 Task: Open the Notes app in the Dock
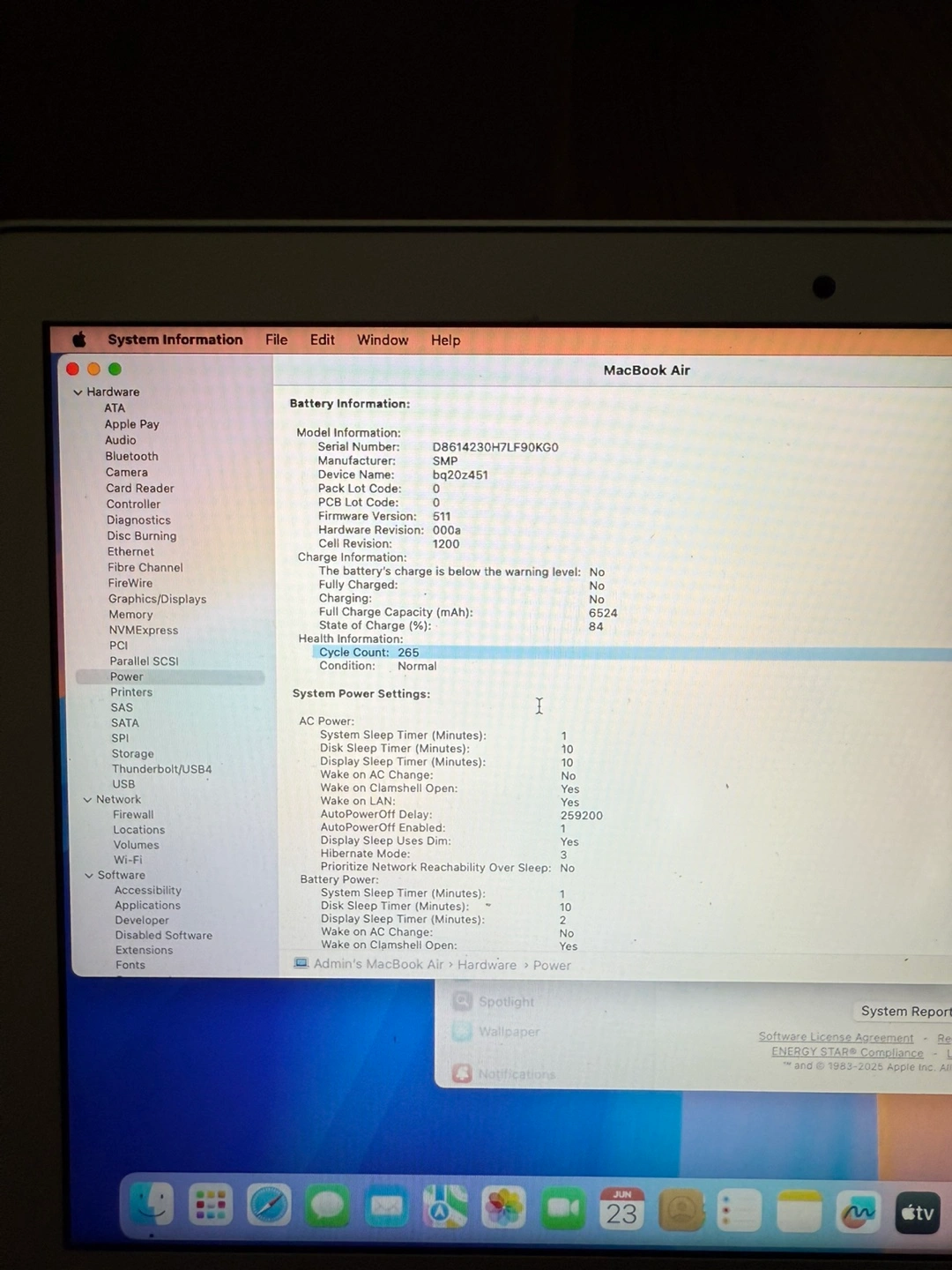[x=799, y=1211]
